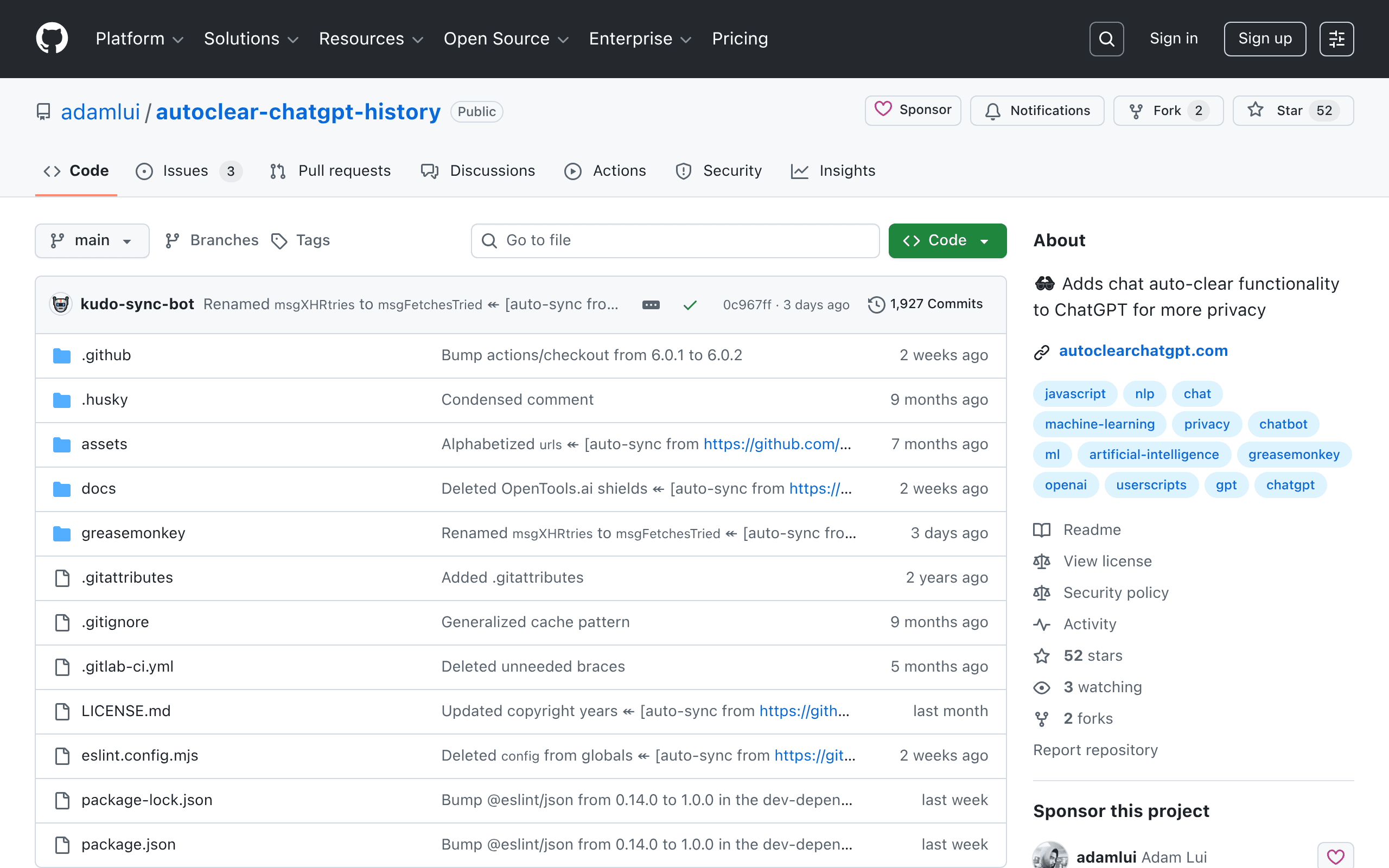The height and width of the screenshot is (868, 1389).
Task: Select the javascript topic tag
Action: pos(1074,394)
